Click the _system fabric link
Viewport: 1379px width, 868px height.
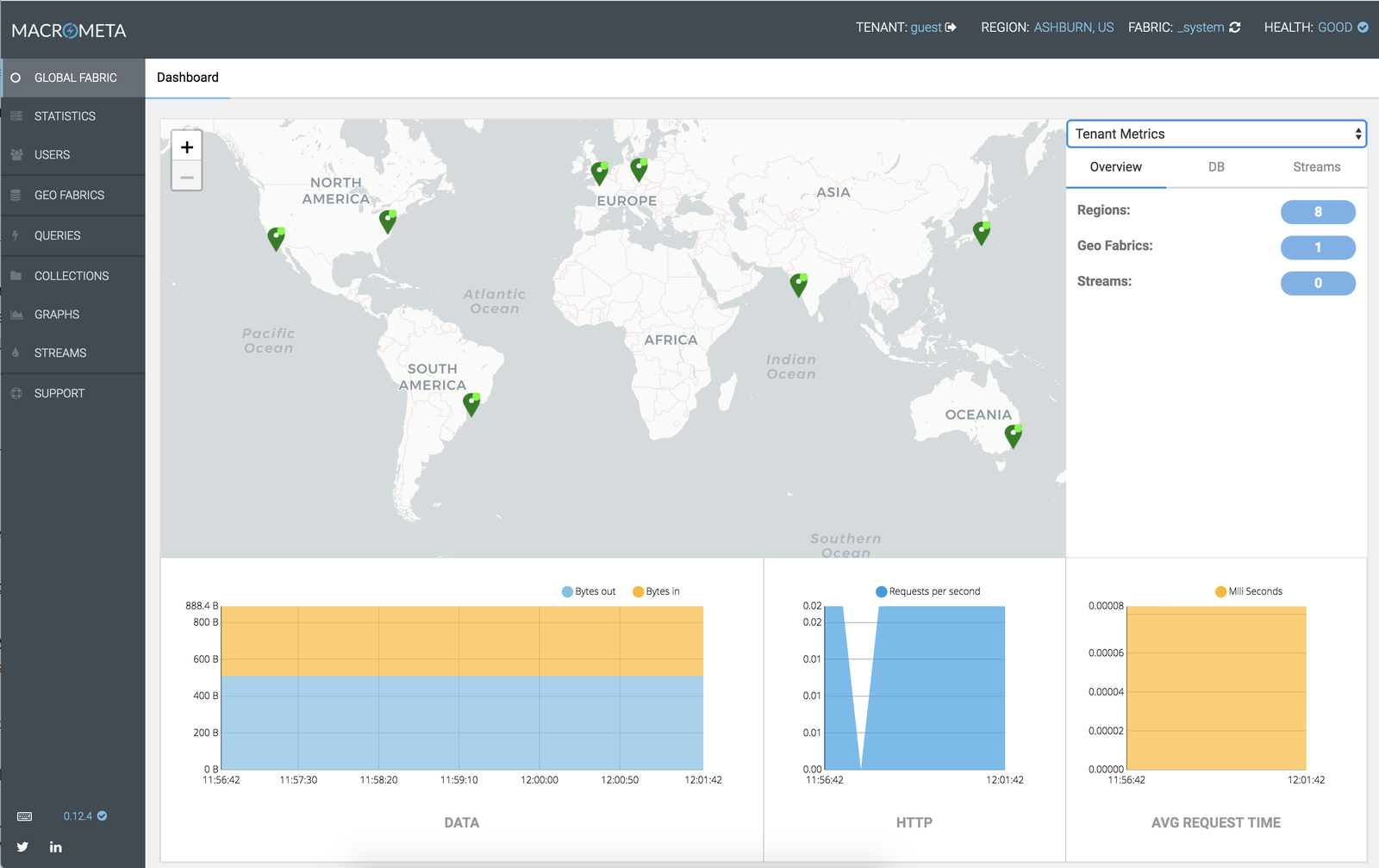1201,28
